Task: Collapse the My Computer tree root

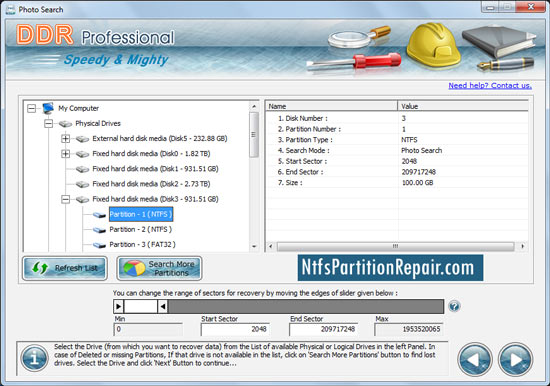Action: coord(32,108)
